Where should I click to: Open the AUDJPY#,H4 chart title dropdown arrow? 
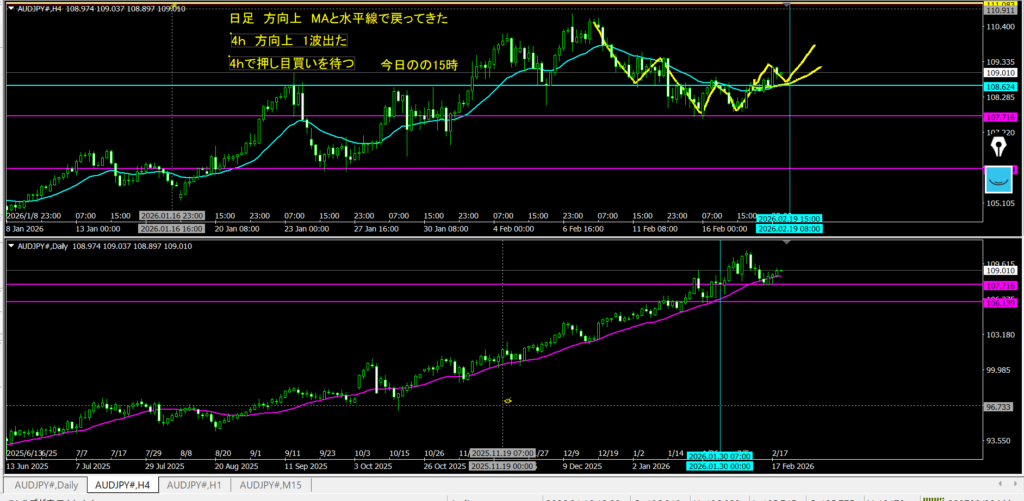click(10, 7)
